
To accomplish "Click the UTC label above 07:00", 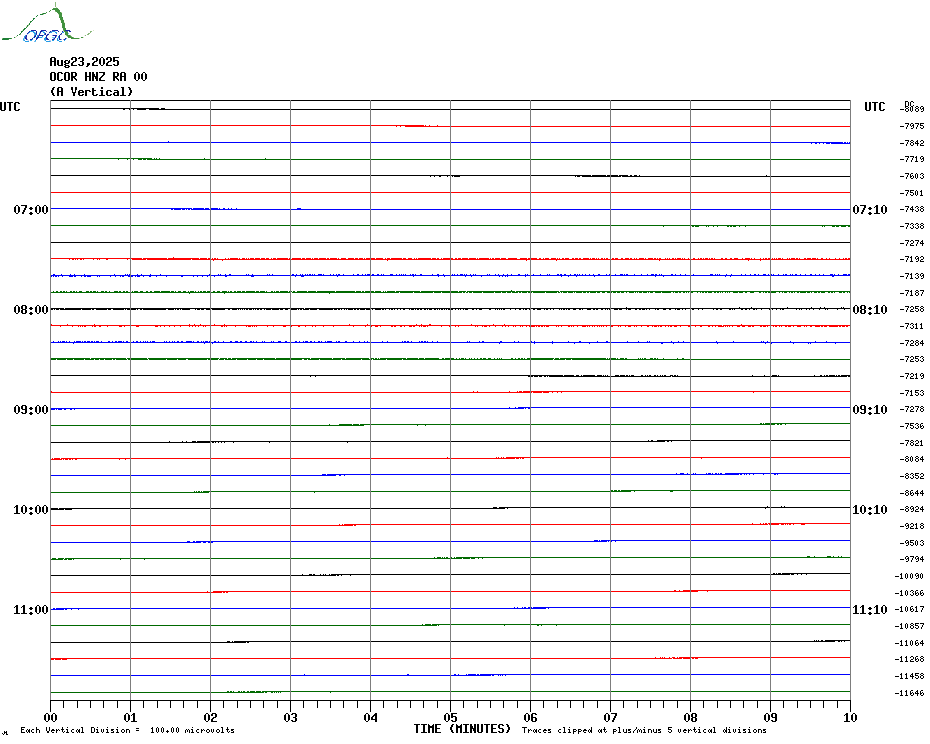I will [10, 107].
